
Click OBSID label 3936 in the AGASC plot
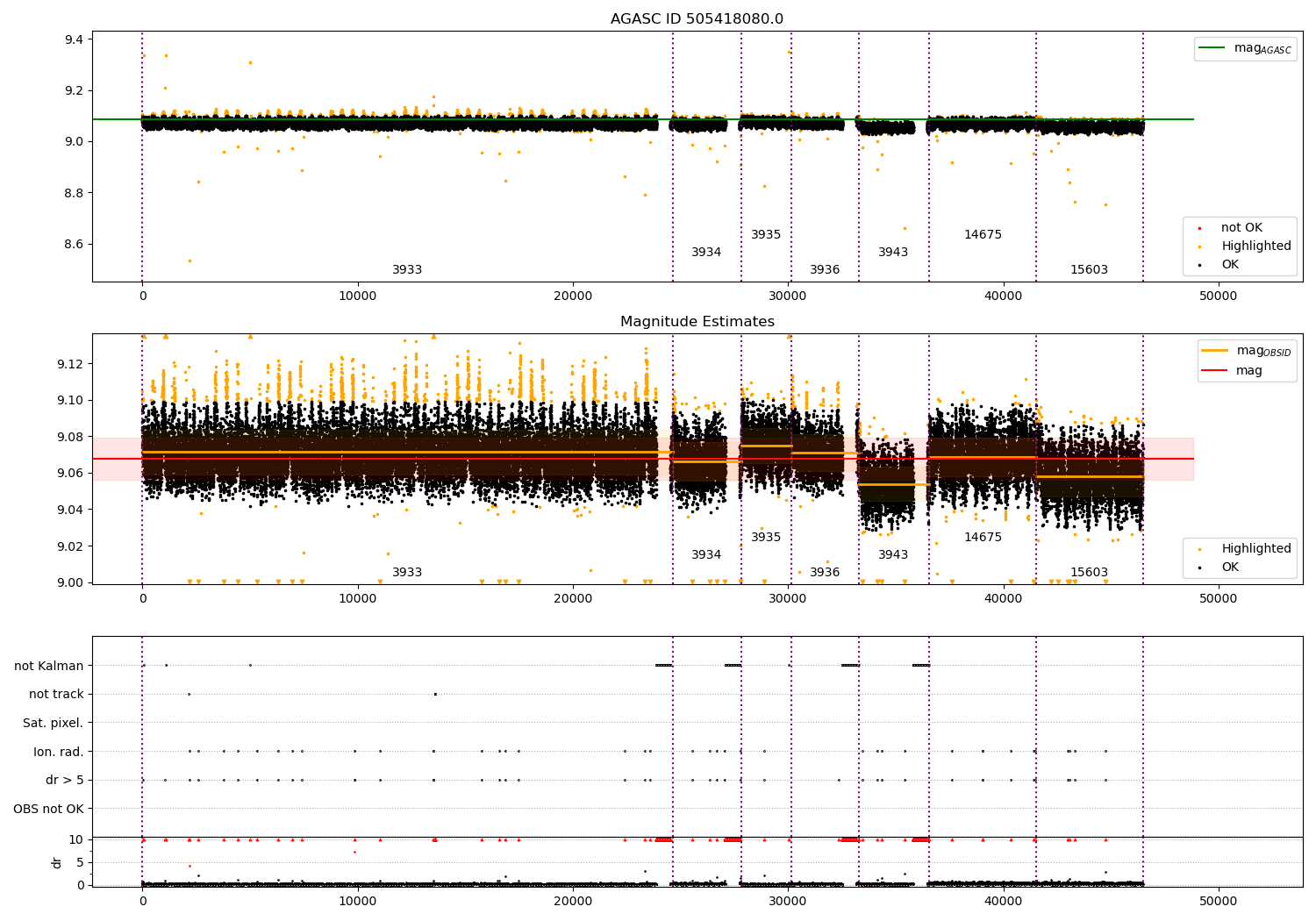point(825,270)
